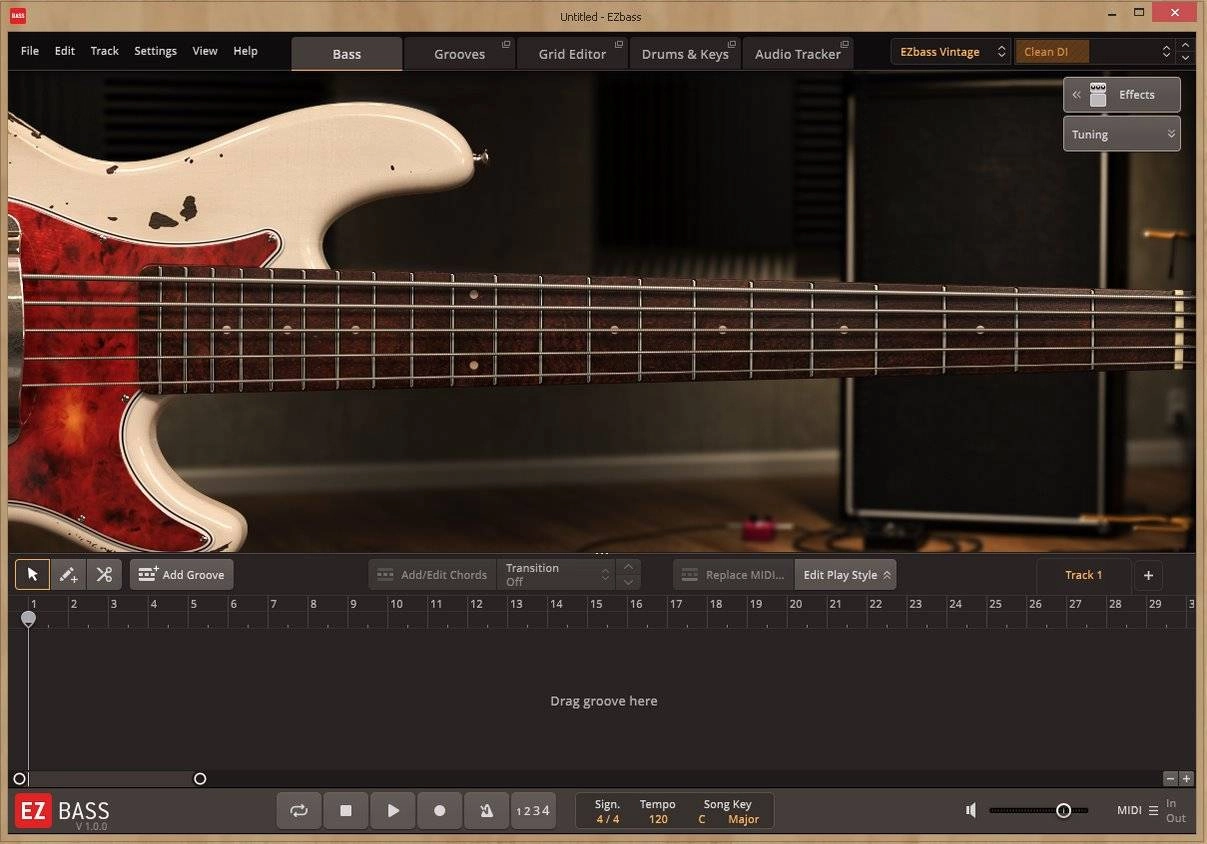
Task: Open the Help menu
Action: tap(245, 51)
